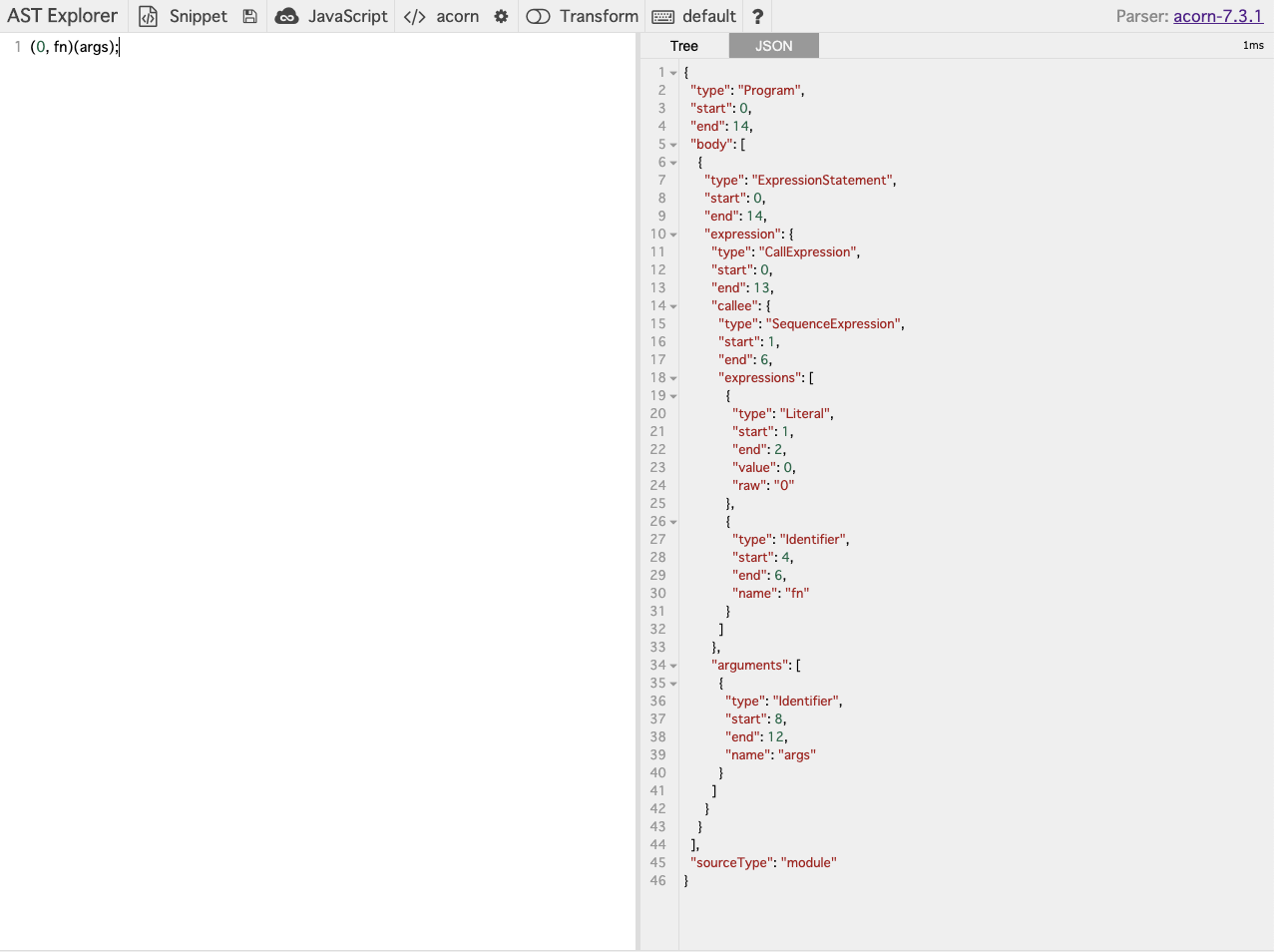
Task: Click the acorn parser code-brackets icon
Action: coord(415,16)
